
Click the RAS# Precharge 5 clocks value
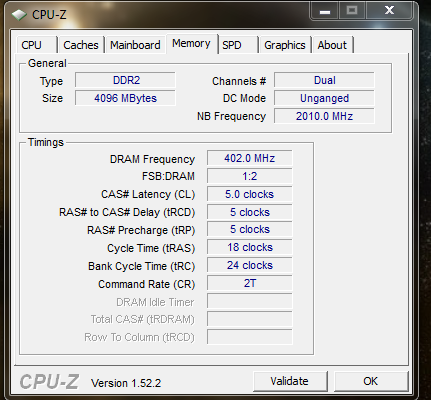[x=250, y=230]
